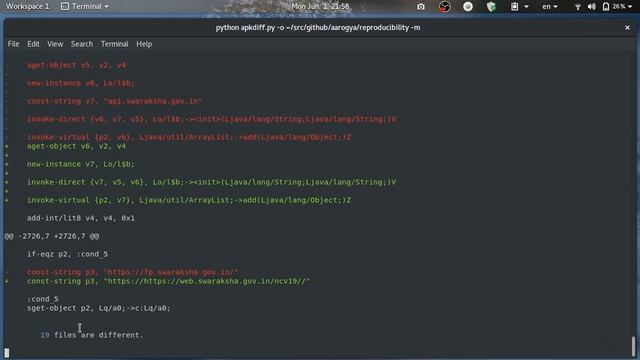Click the red line "aget-object v5, v2, v4"

pyautogui.click(x=76, y=65)
